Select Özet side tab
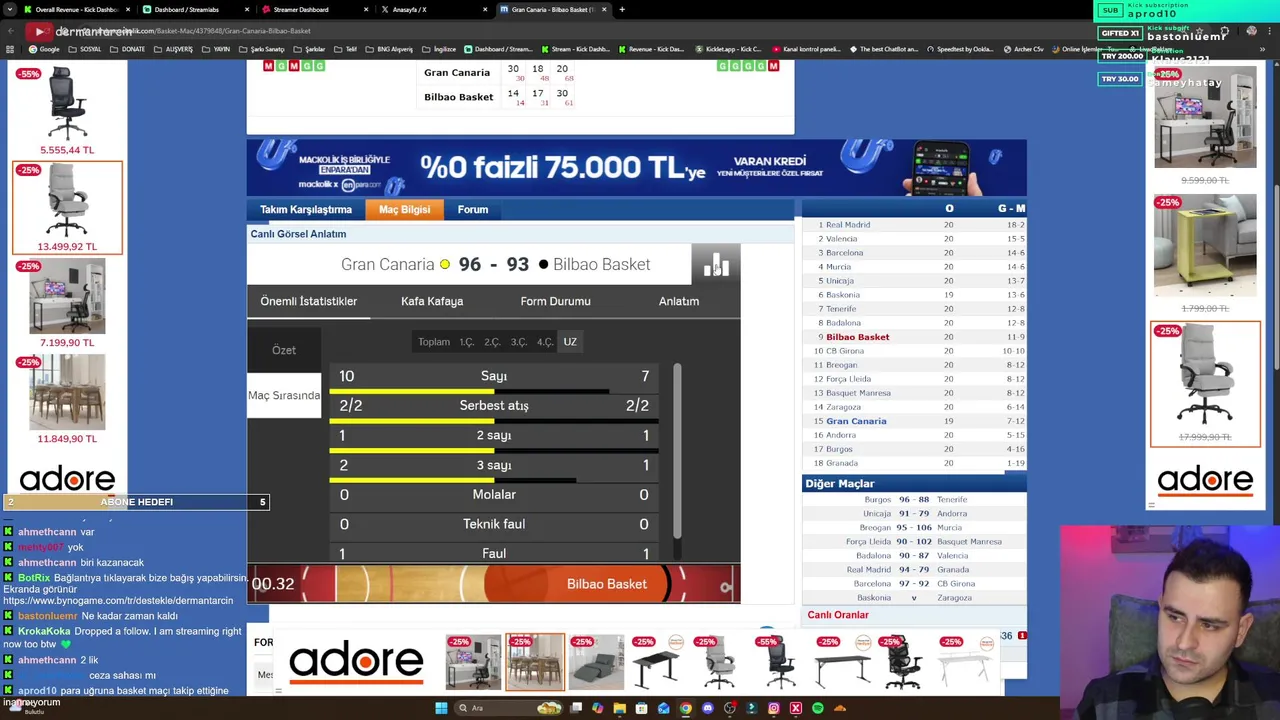 pos(284,350)
